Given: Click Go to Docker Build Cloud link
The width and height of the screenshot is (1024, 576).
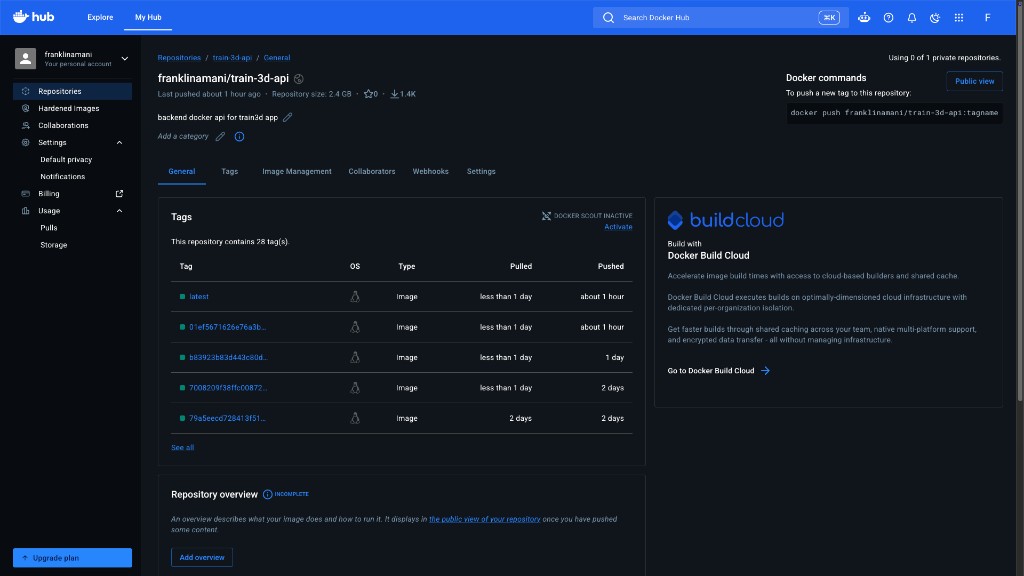Looking at the screenshot, I should 711,370.
